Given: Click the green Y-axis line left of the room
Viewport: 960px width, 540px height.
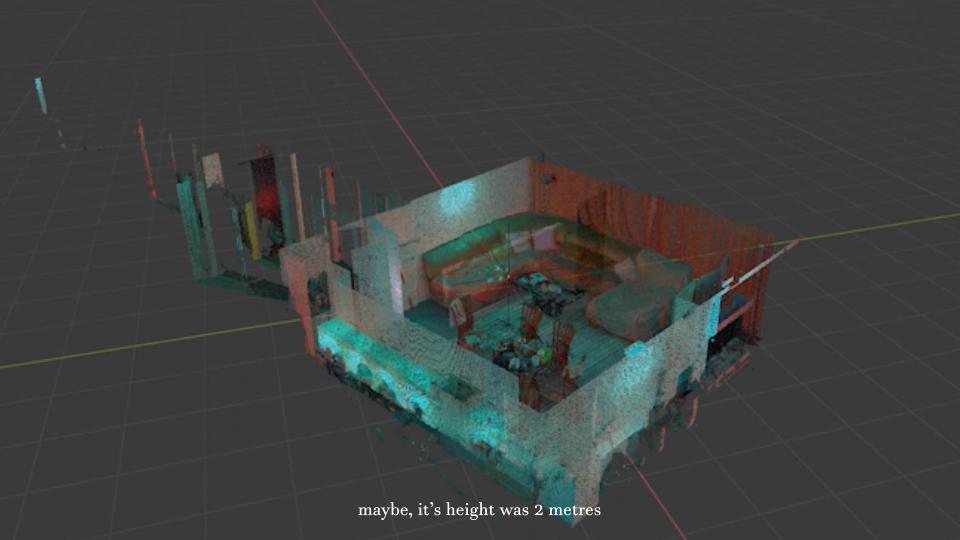Looking at the screenshot, I should click(150, 345).
